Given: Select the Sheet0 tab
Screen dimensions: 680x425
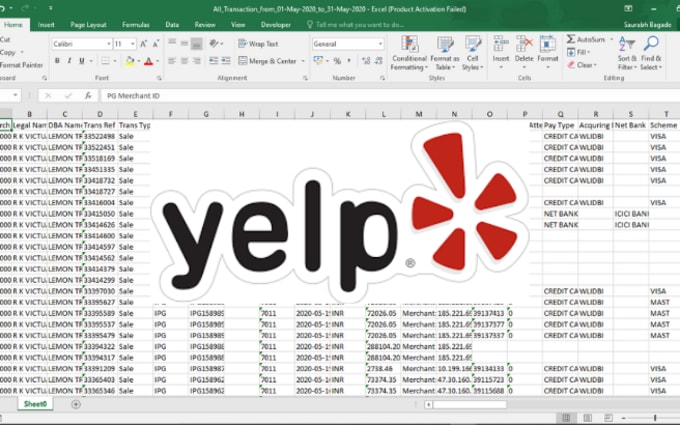Looking at the screenshot, I should coord(35,404).
